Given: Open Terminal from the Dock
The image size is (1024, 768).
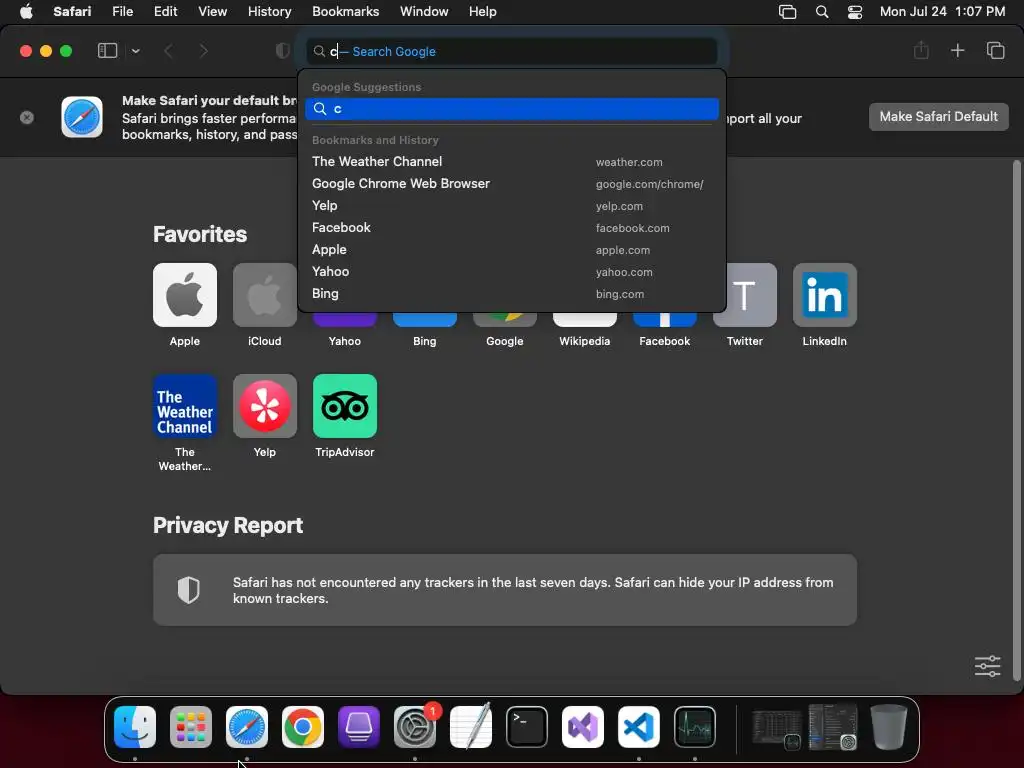Looking at the screenshot, I should 527,727.
